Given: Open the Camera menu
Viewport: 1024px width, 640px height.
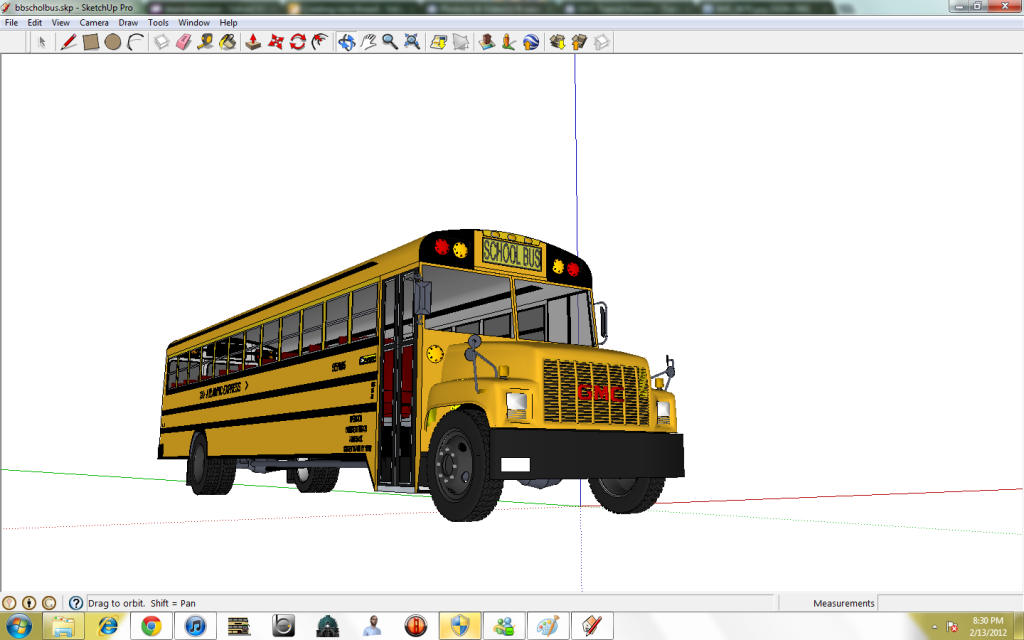Looking at the screenshot, I should point(94,22).
